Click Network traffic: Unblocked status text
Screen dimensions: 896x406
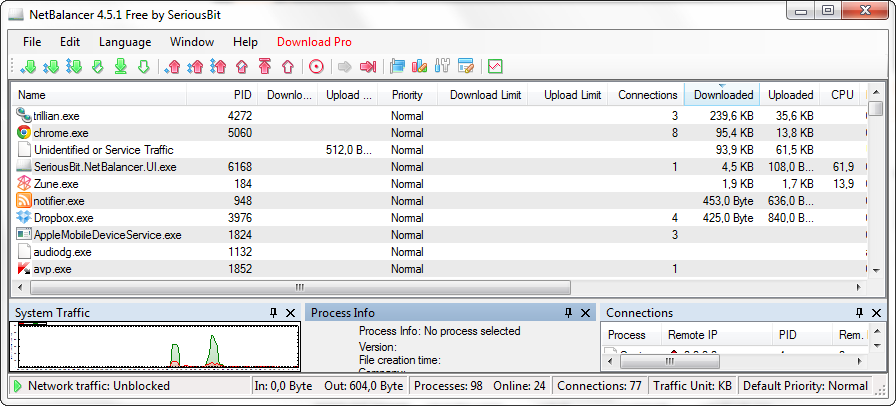[99, 386]
